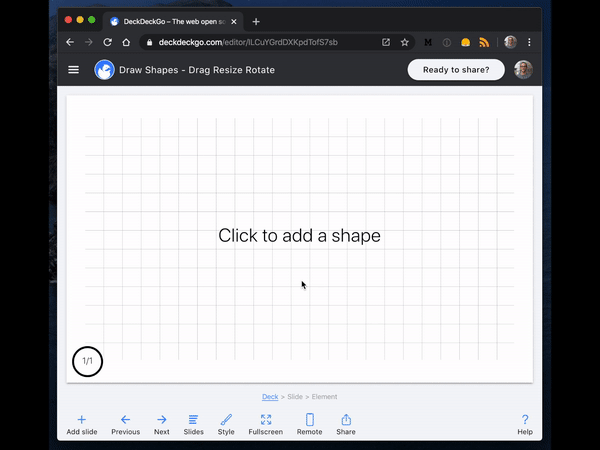Viewport: 600px width, 450px height.
Task: Go to the Previous slide
Action: click(x=126, y=424)
